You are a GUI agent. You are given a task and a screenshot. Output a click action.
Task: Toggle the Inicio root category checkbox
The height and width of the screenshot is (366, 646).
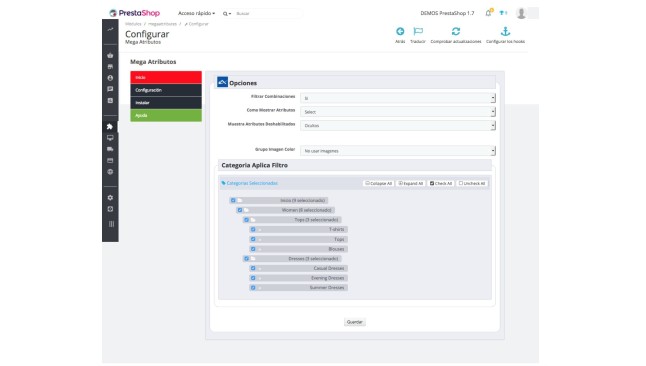(x=233, y=200)
